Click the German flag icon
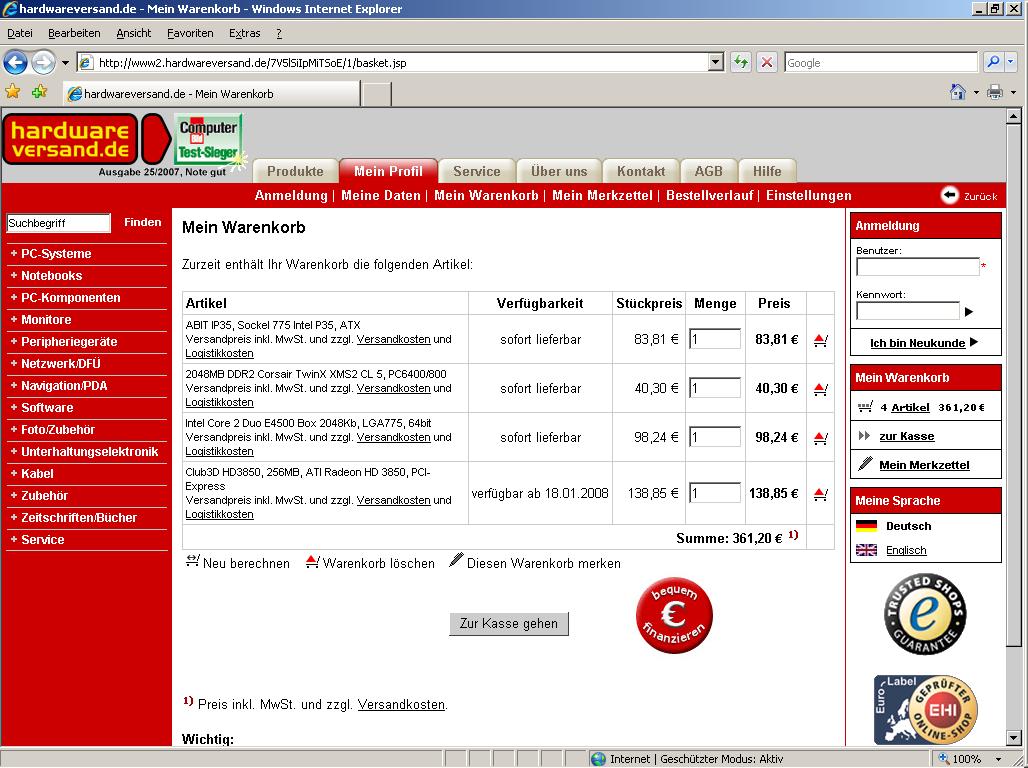The width and height of the screenshot is (1028, 768). [866, 526]
